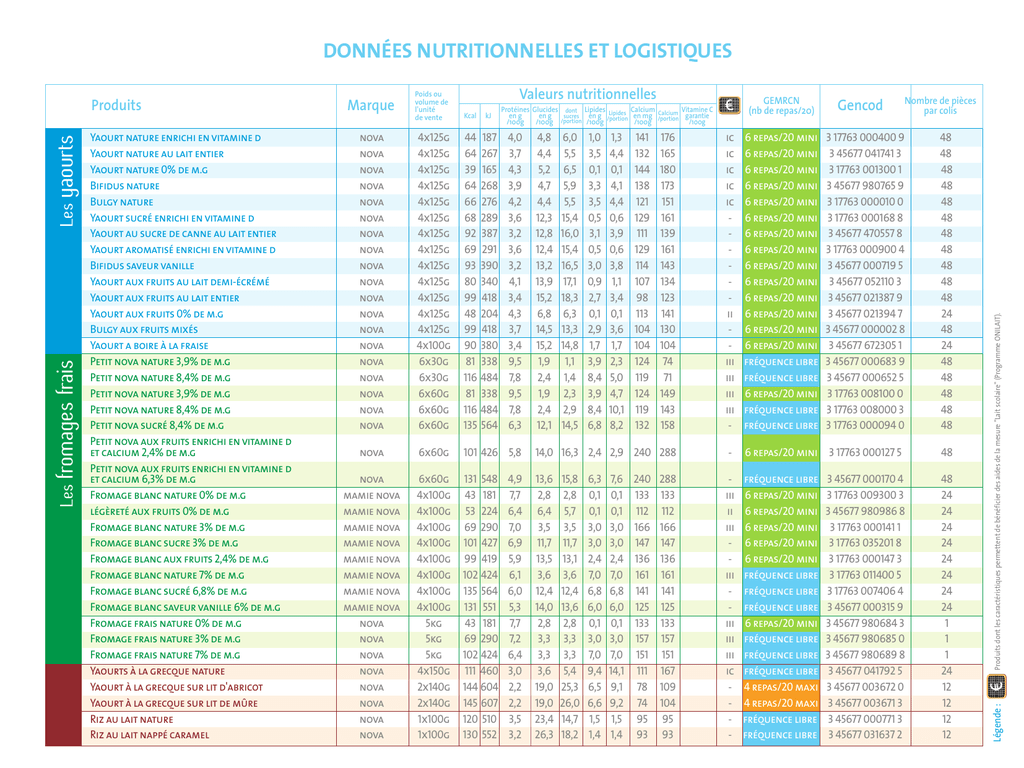Viewport: 1024px width, 768px height.
Task: Select Fromage blanc saveur vanille 6% de M.G
Action: tap(185, 607)
